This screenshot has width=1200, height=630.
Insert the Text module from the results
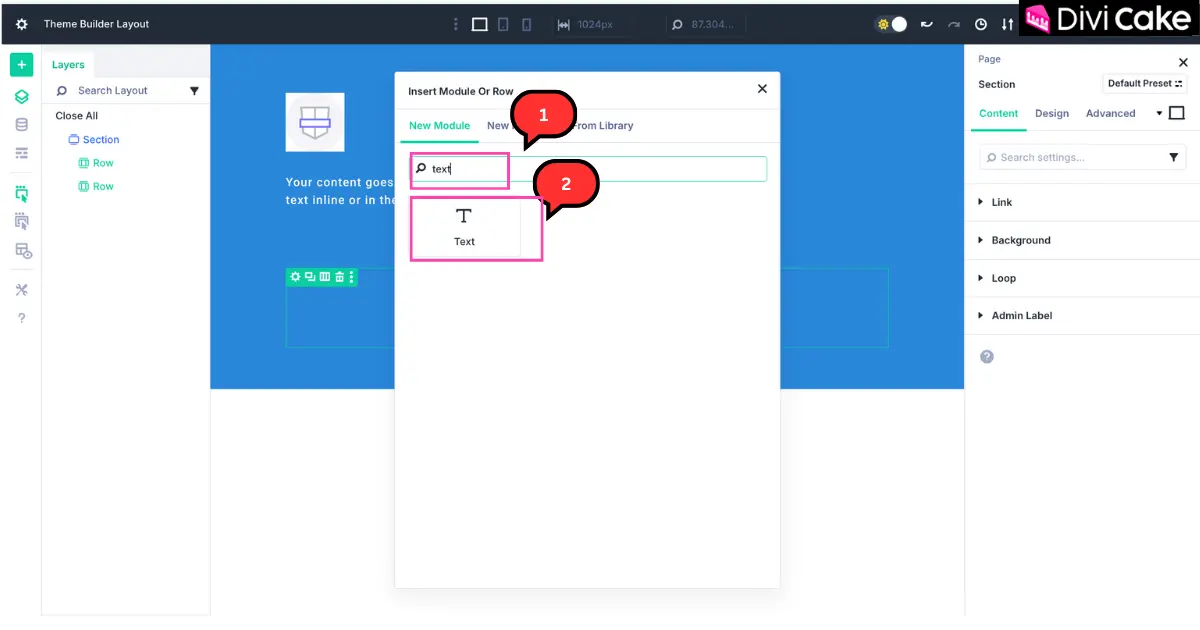tap(465, 229)
